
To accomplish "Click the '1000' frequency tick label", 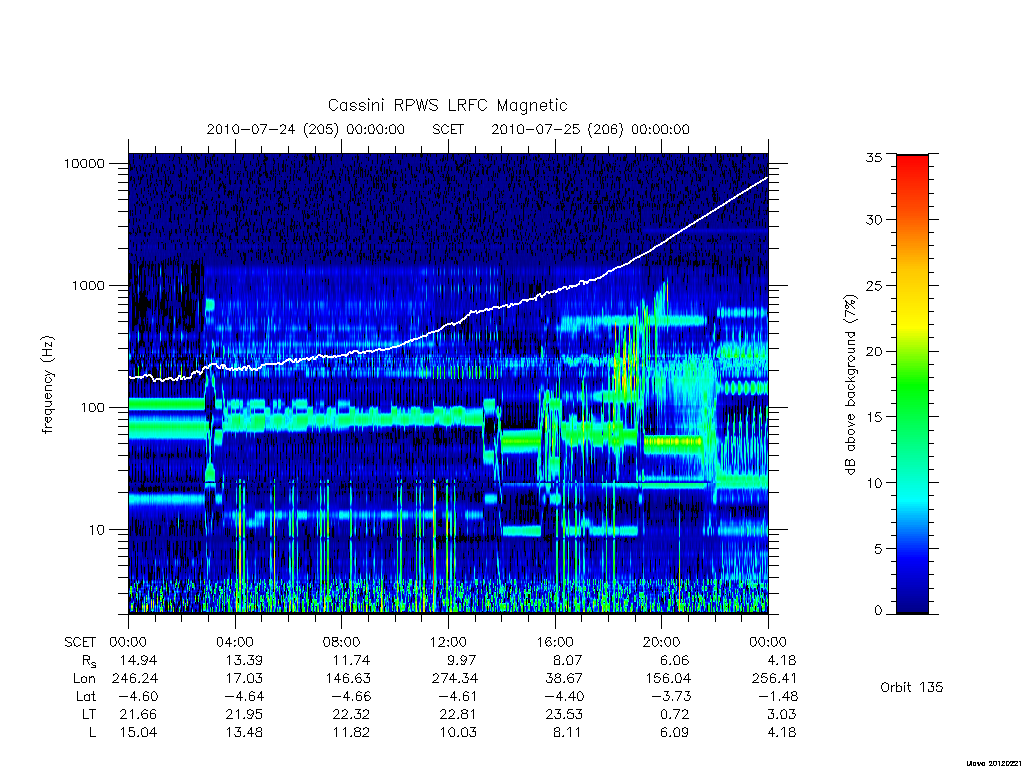I will tap(88, 285).
